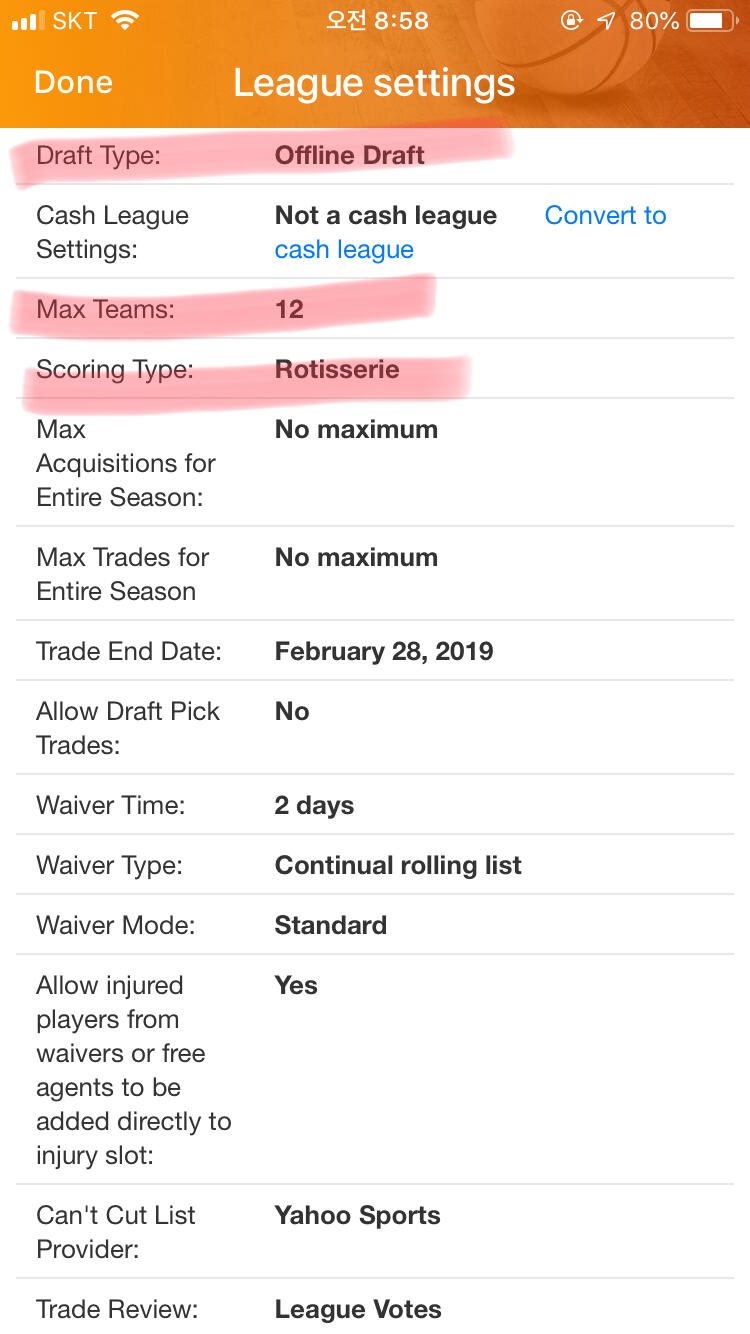
Task: Tap the battery icon in status bar
Action: tap(711, 21)
